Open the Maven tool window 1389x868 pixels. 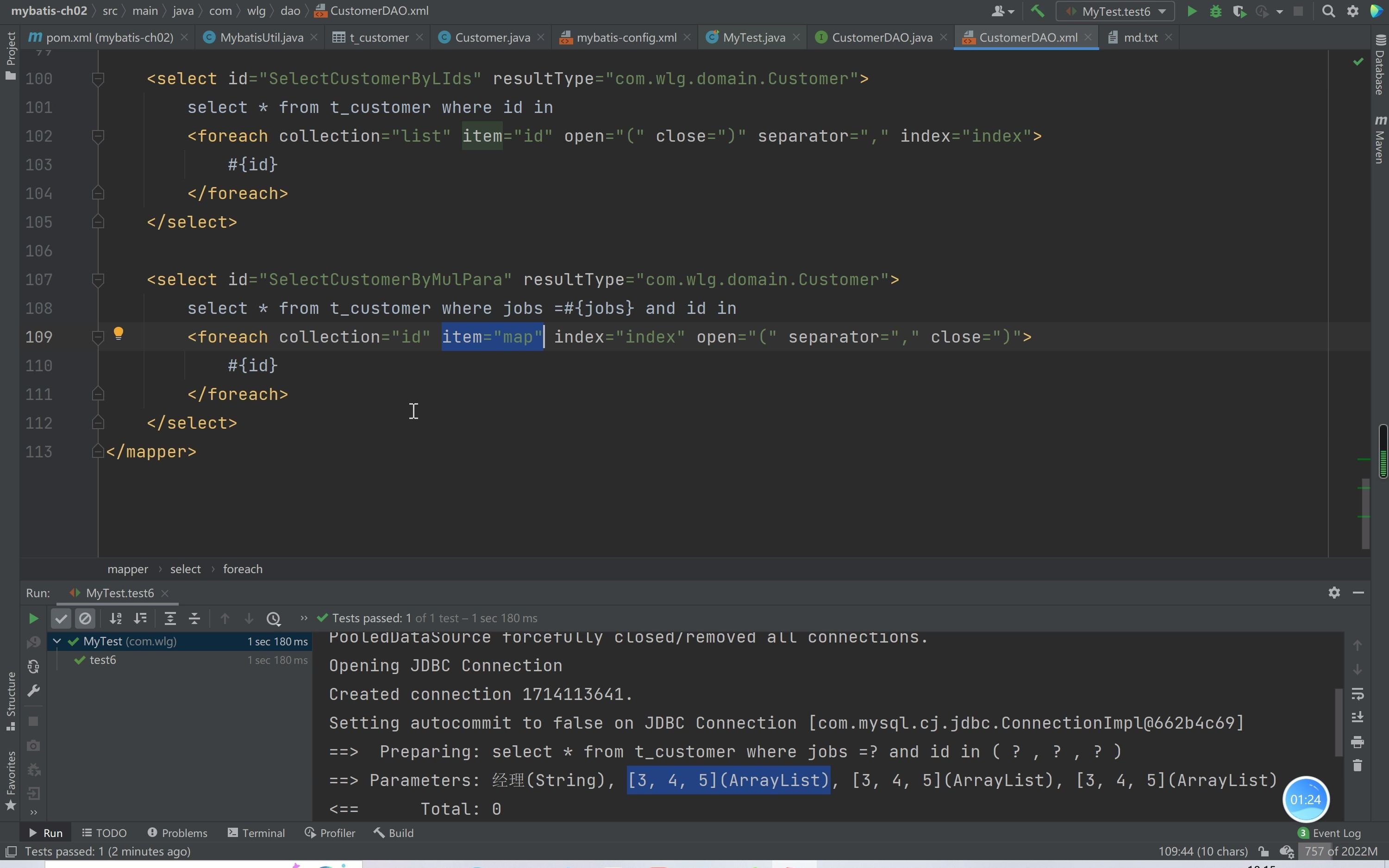click(1380, 139)
